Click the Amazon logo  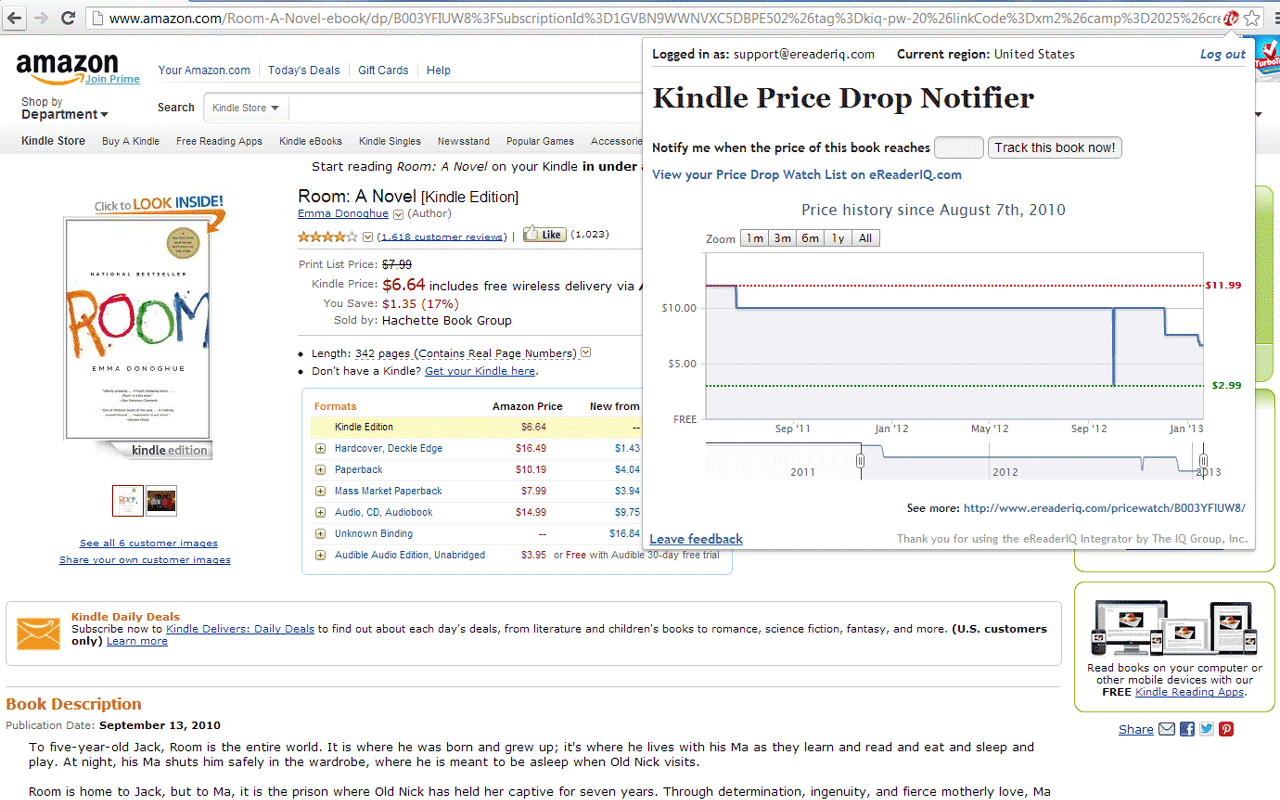coord(67,68)
